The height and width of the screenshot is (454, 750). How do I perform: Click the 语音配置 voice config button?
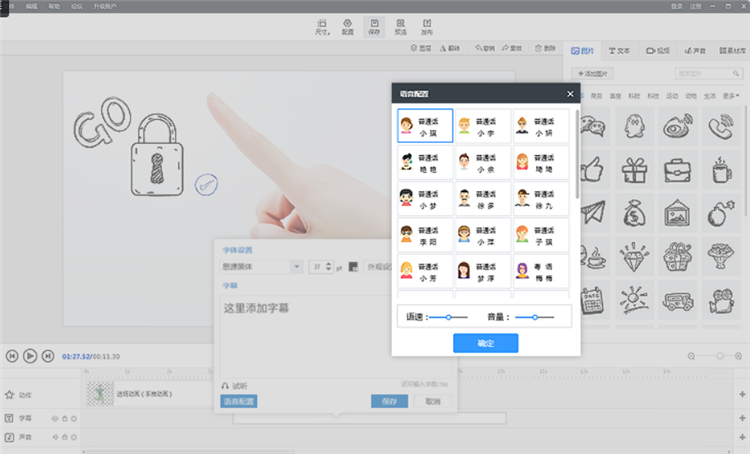239,401
